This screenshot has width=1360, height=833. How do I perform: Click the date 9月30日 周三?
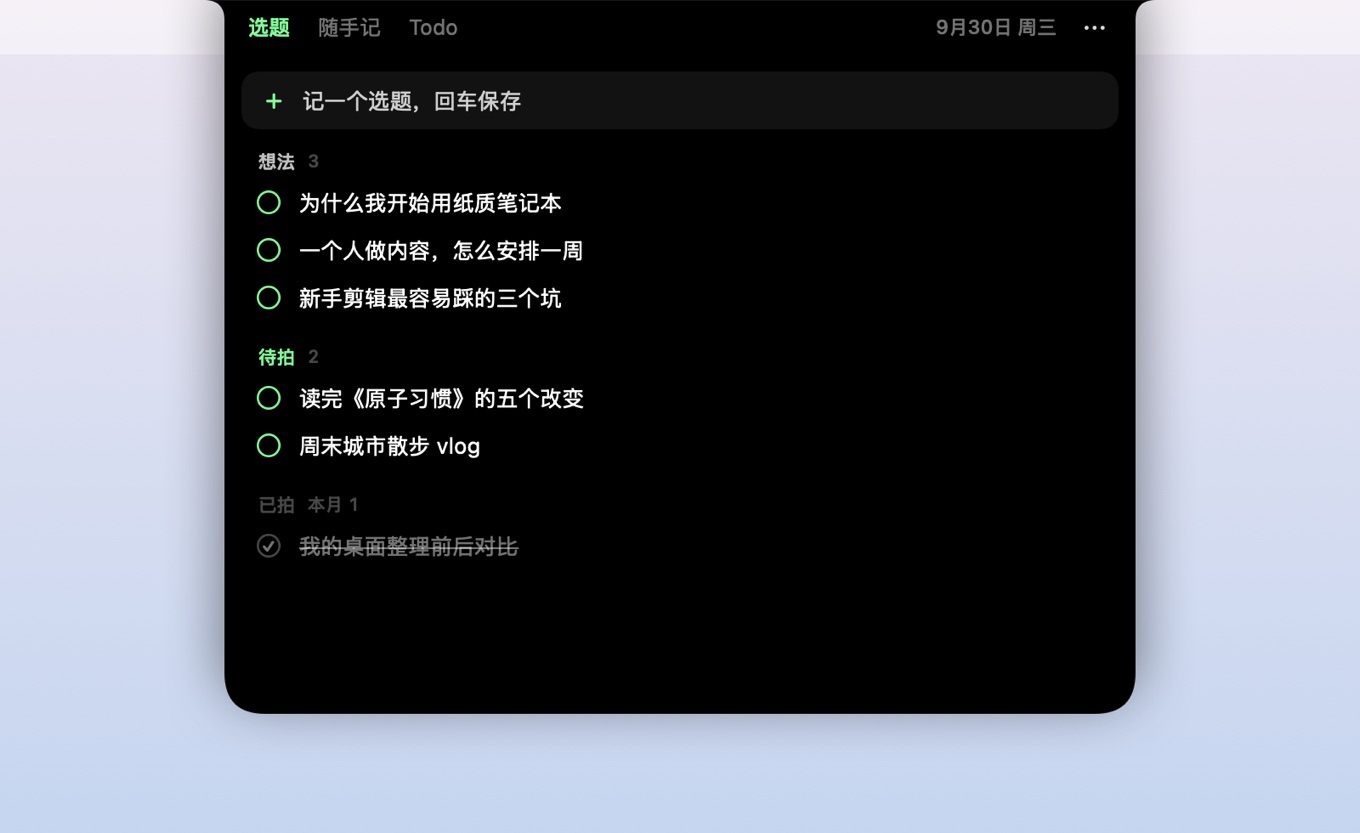[996, 28]
